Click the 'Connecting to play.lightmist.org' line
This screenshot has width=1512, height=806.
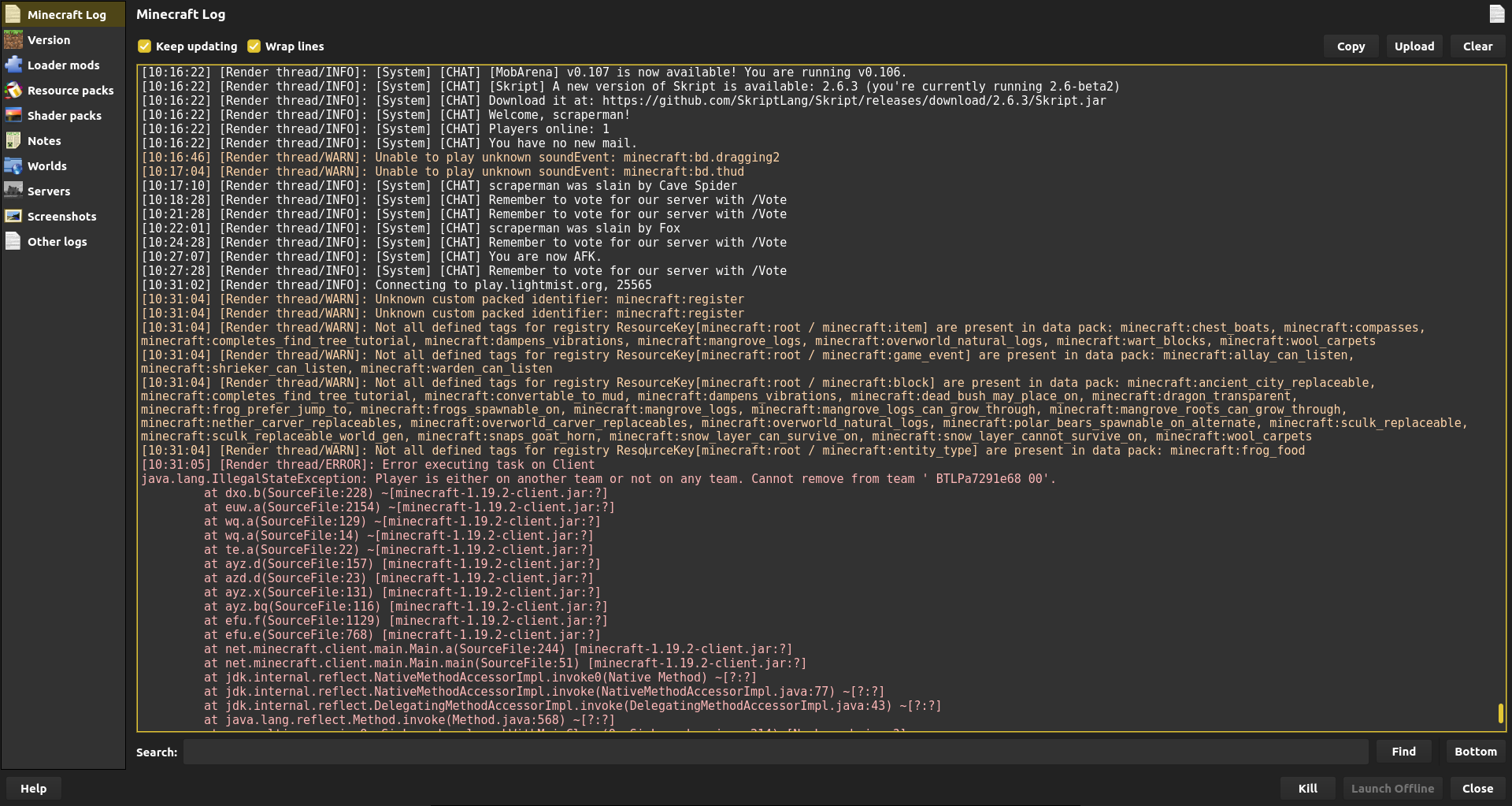click(x=396, y=285)
